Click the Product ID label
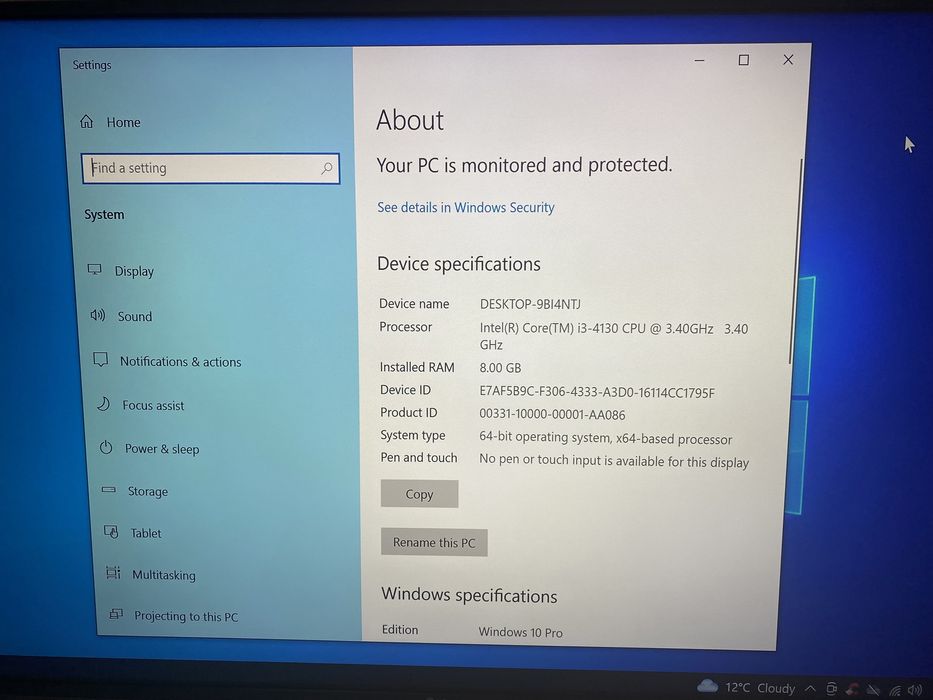Image resolution: width=933 pixels, height=700 pixels. (409, 412)
